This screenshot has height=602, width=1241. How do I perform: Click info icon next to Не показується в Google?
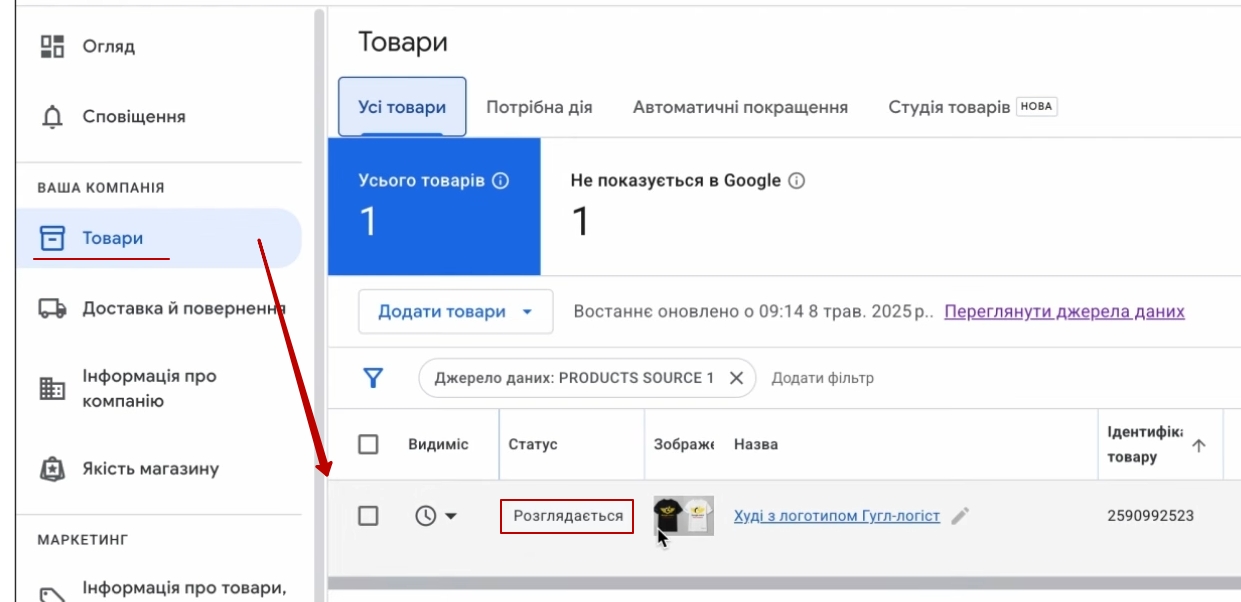(x=797, y=181)
